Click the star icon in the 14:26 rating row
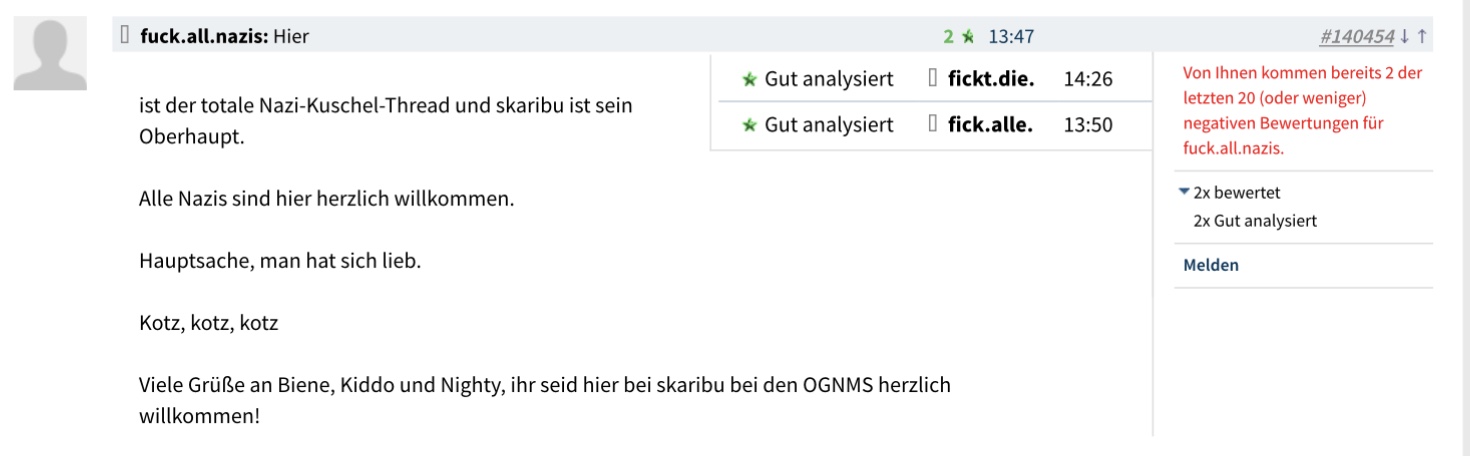 (749, 79)
